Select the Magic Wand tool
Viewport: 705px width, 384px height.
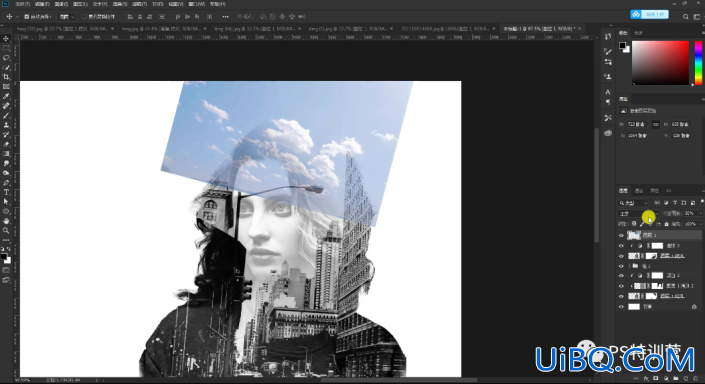coord(6,67)
